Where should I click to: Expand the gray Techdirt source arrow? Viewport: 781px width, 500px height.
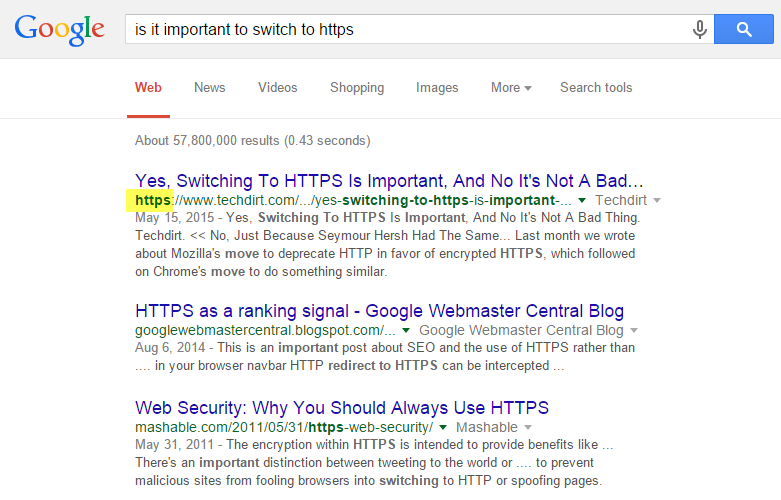click(657, 201)
